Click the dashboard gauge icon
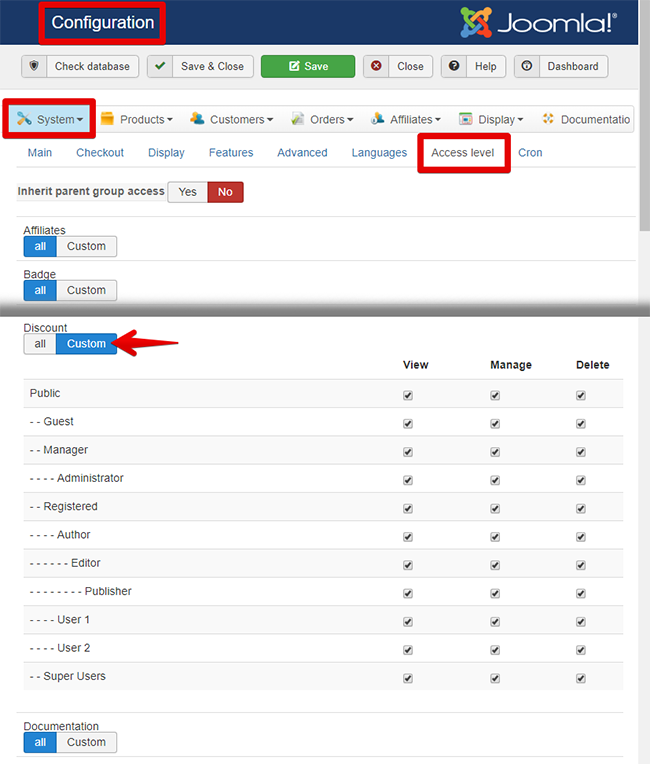The image size is (650, 764). click(x=527, y=66)
